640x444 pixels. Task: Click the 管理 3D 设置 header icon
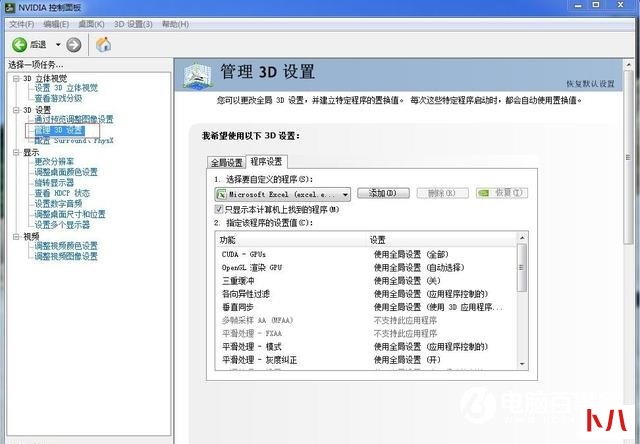coord(198,75)
